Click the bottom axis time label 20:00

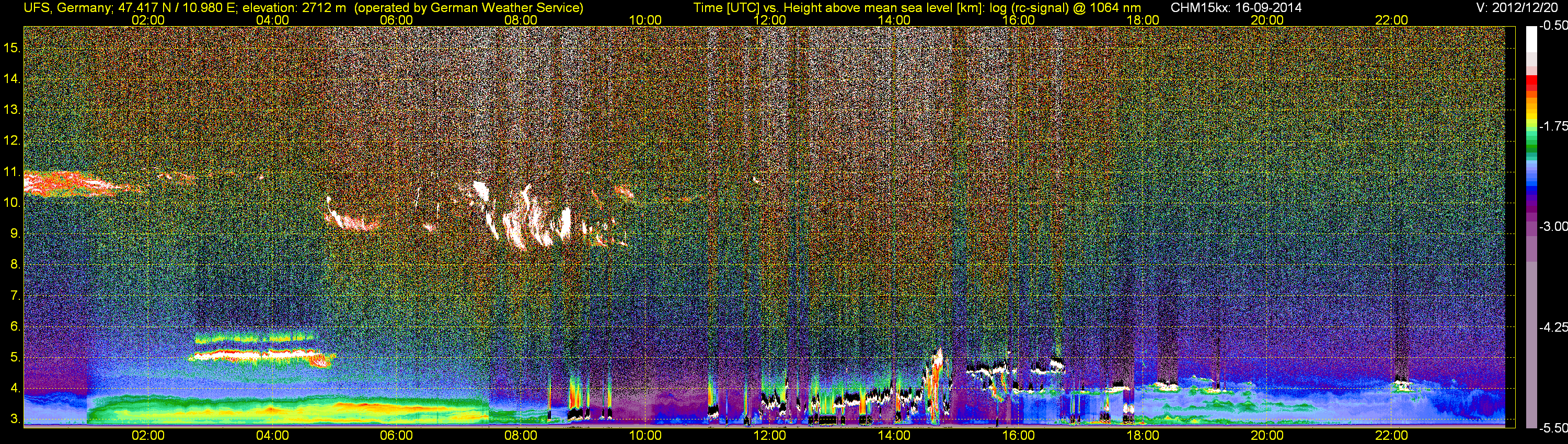1267,436
